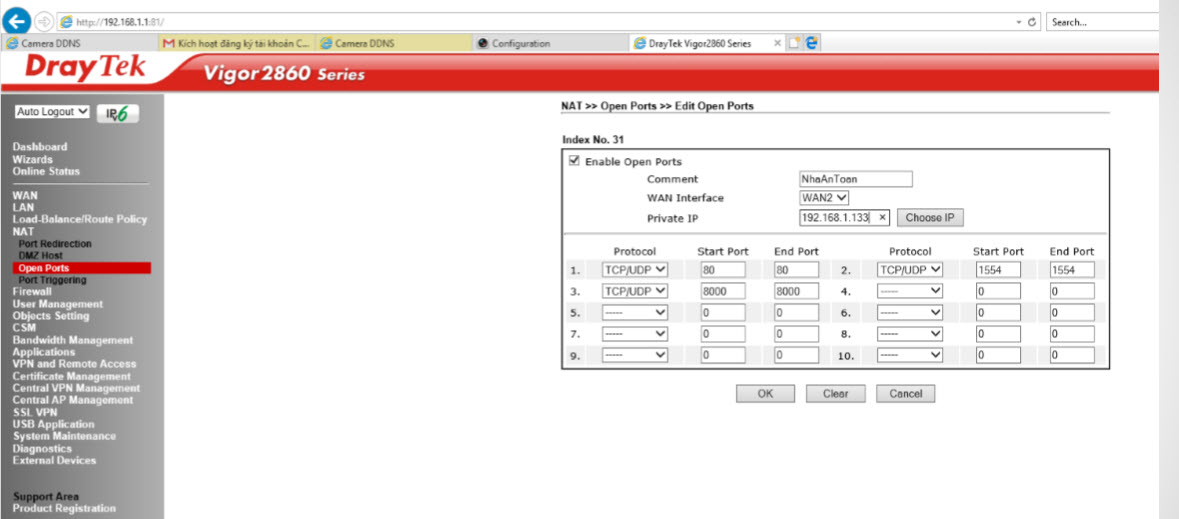Expand the Auto Logout dropdown
This screenshot has height=519, width=1179.
point(53,112)
